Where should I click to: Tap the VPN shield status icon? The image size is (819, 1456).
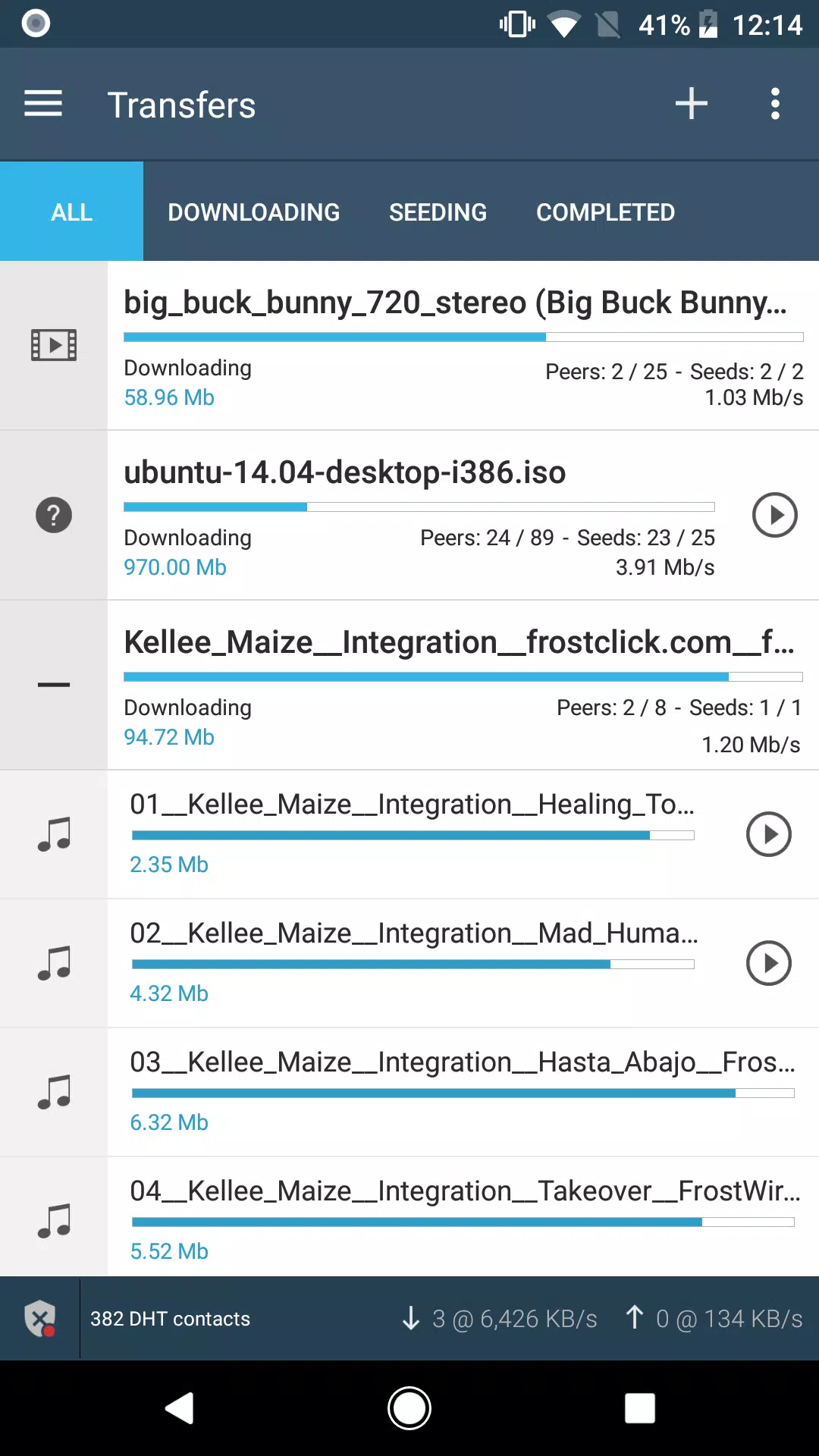coord(40,1319)
